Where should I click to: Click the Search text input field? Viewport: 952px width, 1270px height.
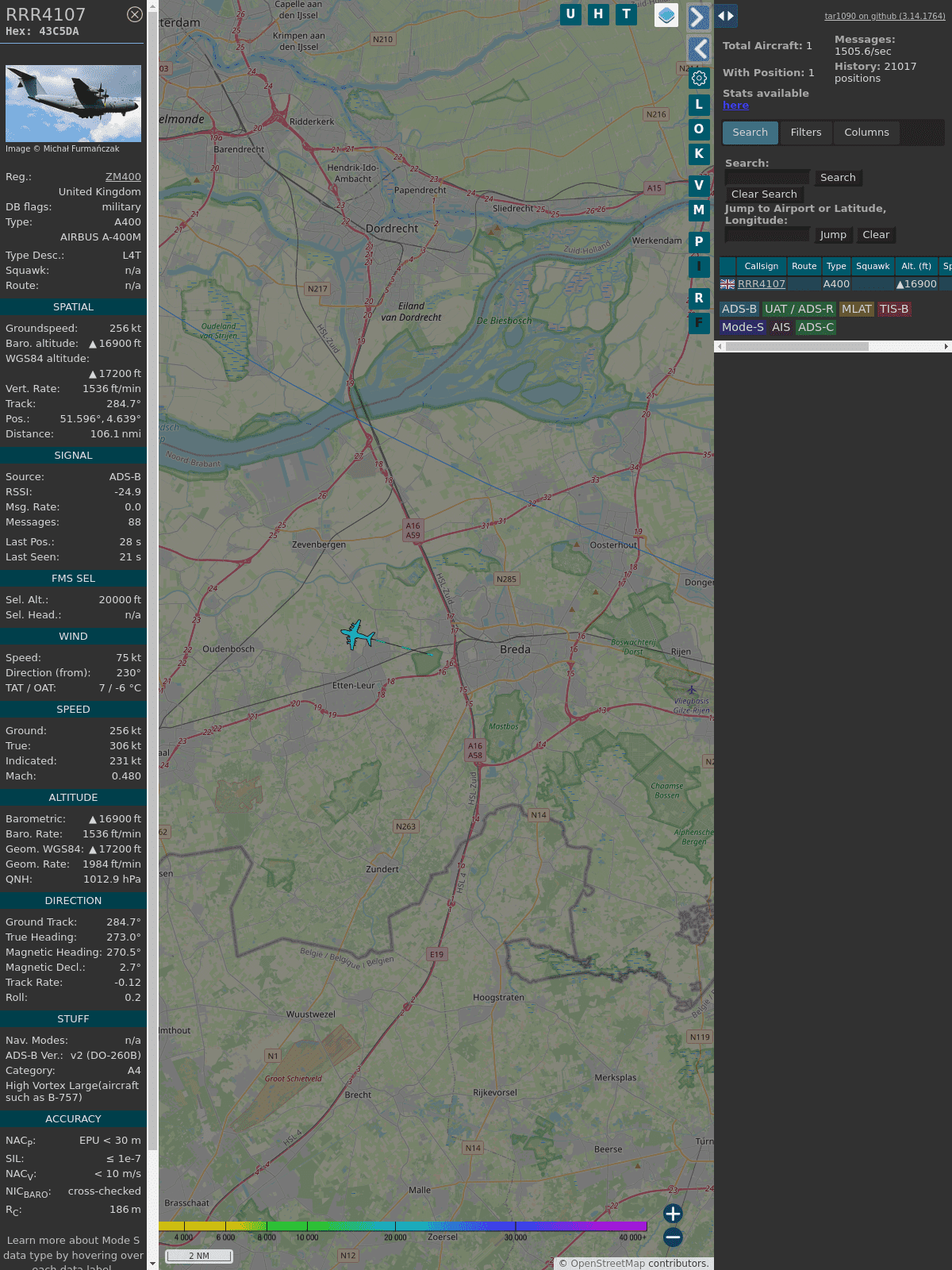767,178
